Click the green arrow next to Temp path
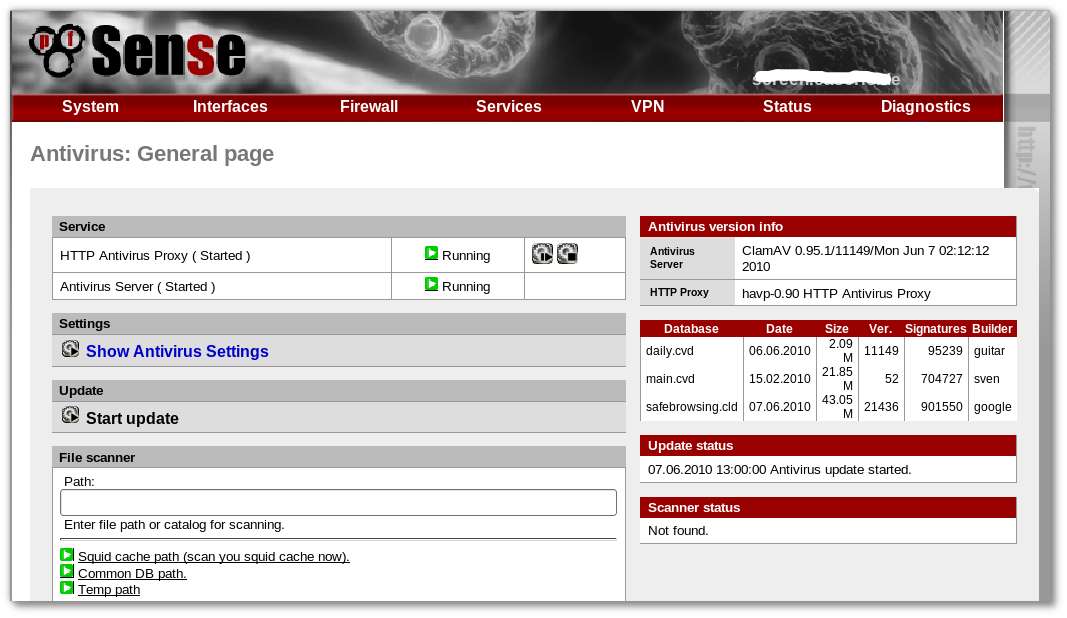The width and height of the screenshot is (1067, 618). 67,587
